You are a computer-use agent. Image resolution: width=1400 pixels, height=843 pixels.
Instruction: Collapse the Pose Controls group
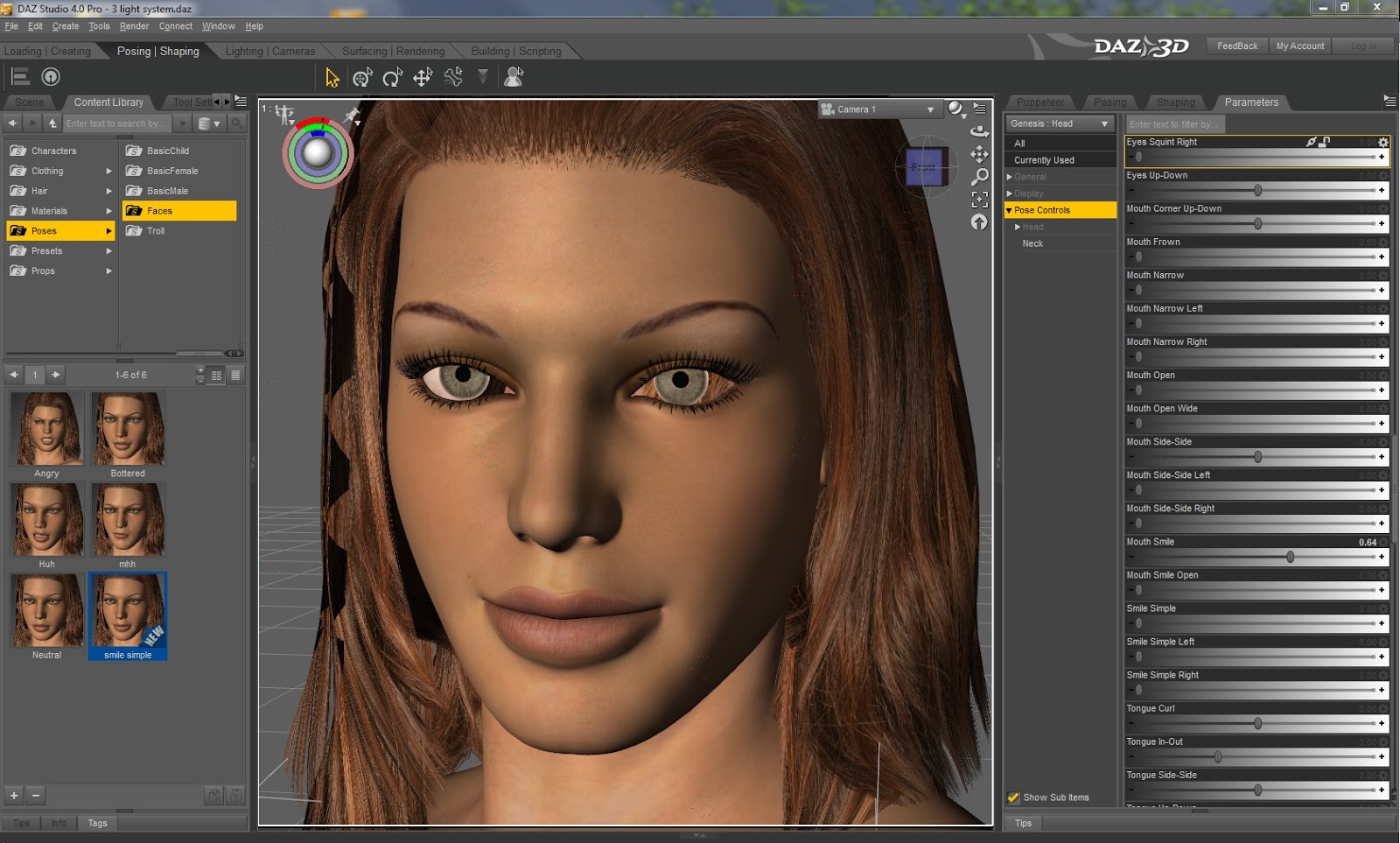tap(1010, 210)
